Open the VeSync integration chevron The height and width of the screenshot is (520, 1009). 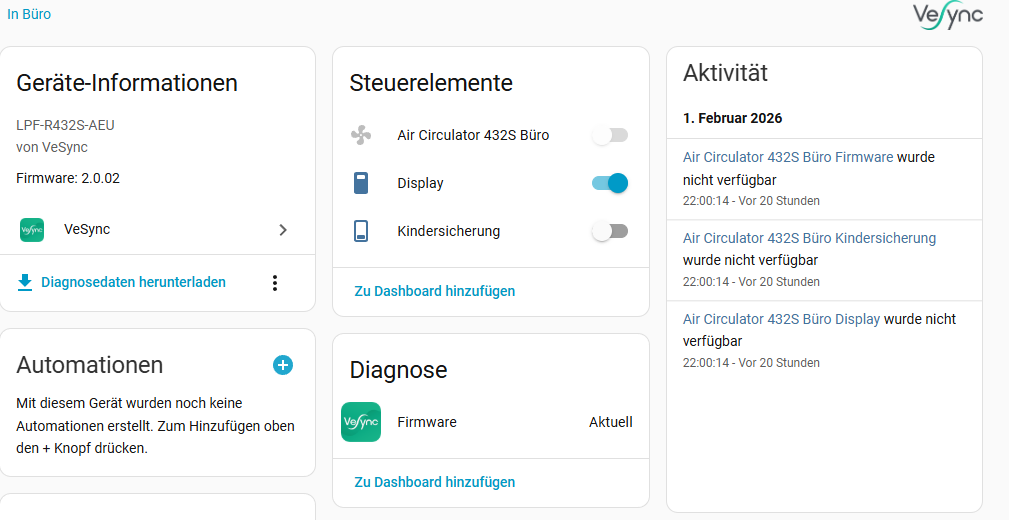283,230
